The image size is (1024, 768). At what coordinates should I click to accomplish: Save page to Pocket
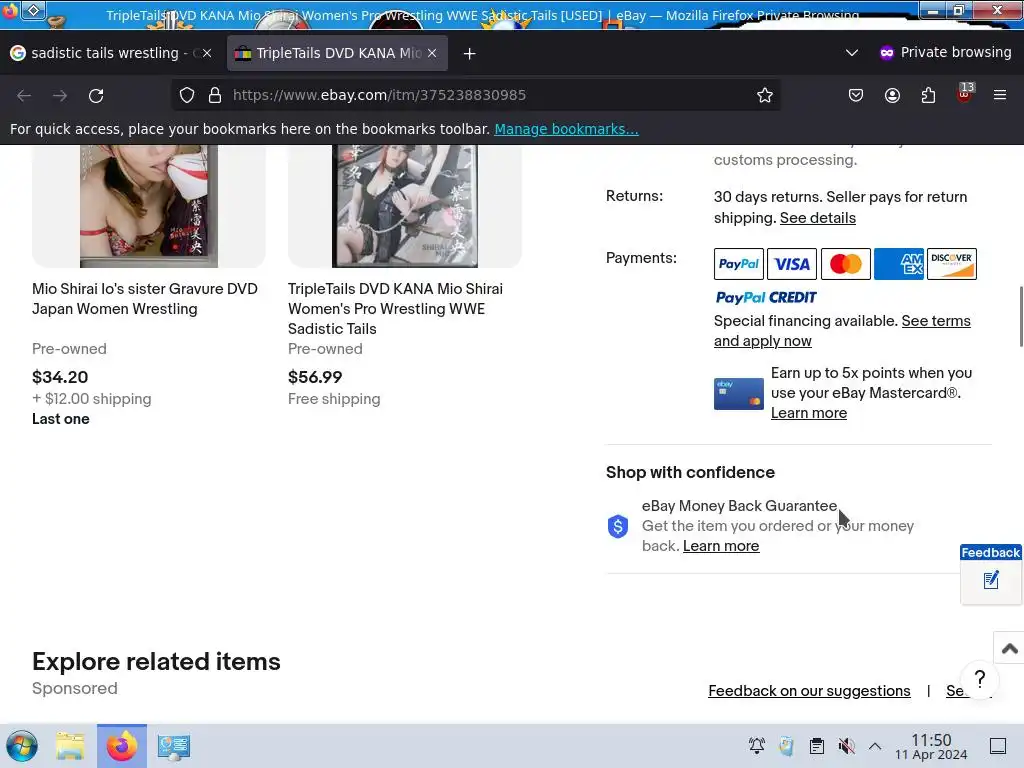point(856,95)
